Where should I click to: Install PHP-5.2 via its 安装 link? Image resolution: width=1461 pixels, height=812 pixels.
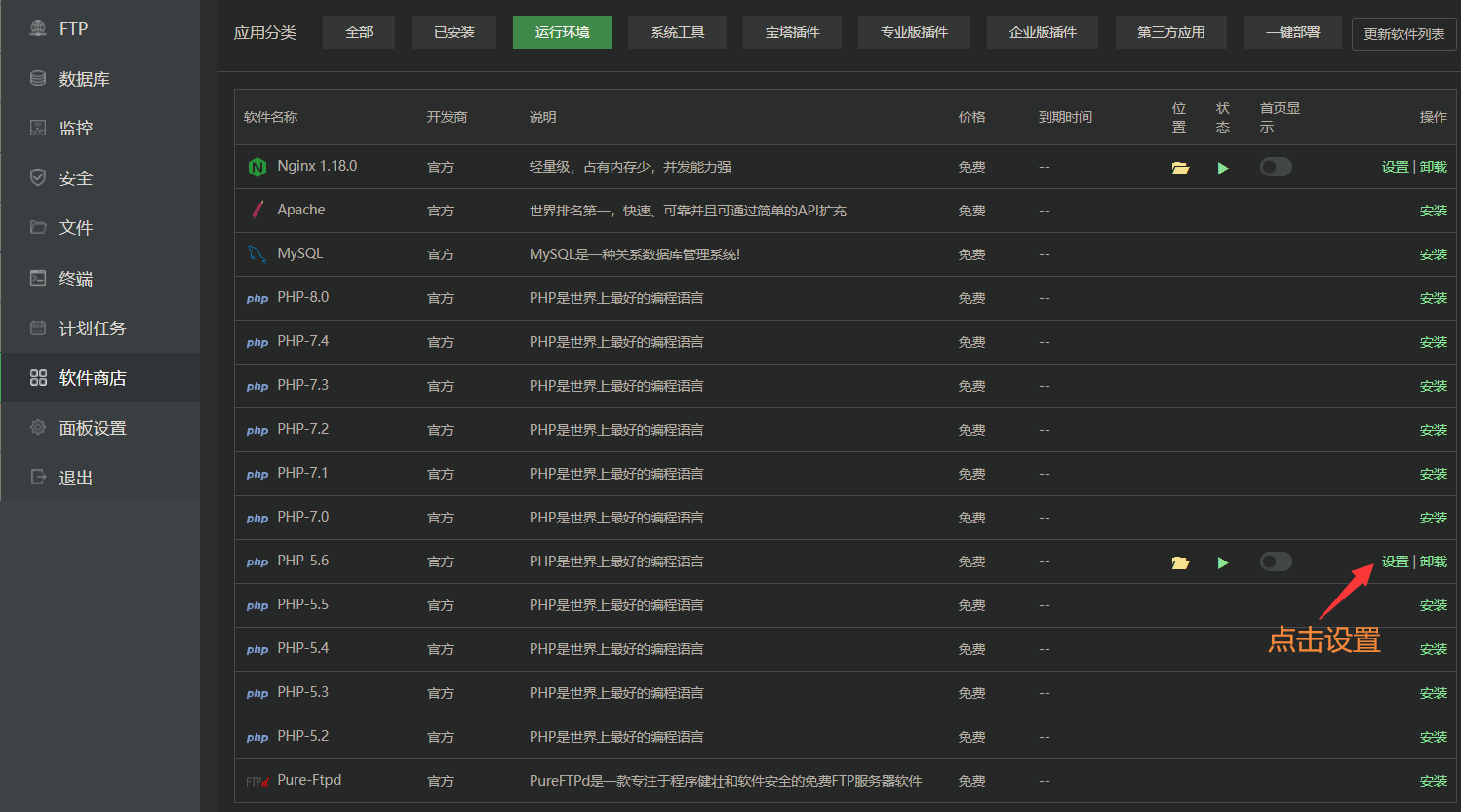click(1434, 737)
